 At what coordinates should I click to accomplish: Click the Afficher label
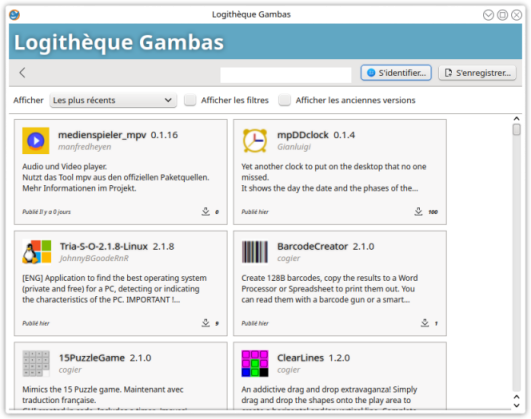tap(28, 100)
